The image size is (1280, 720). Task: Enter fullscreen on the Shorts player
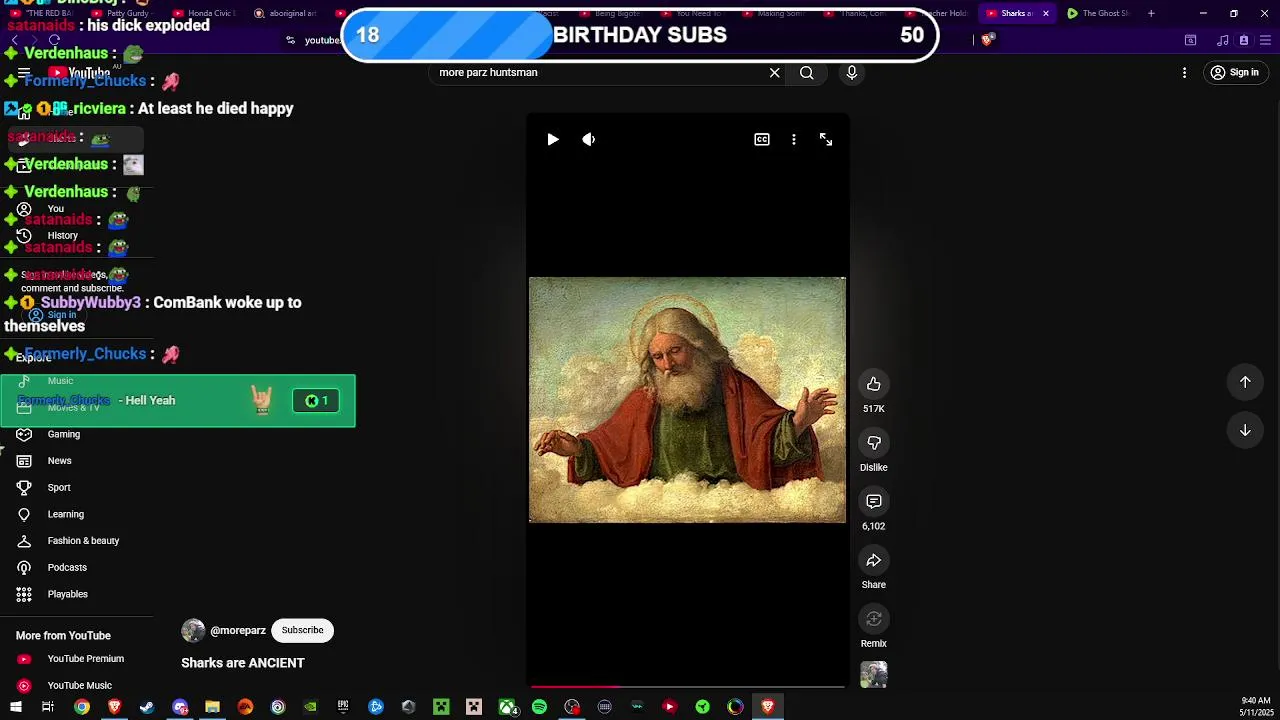click(x=826, y=140)
